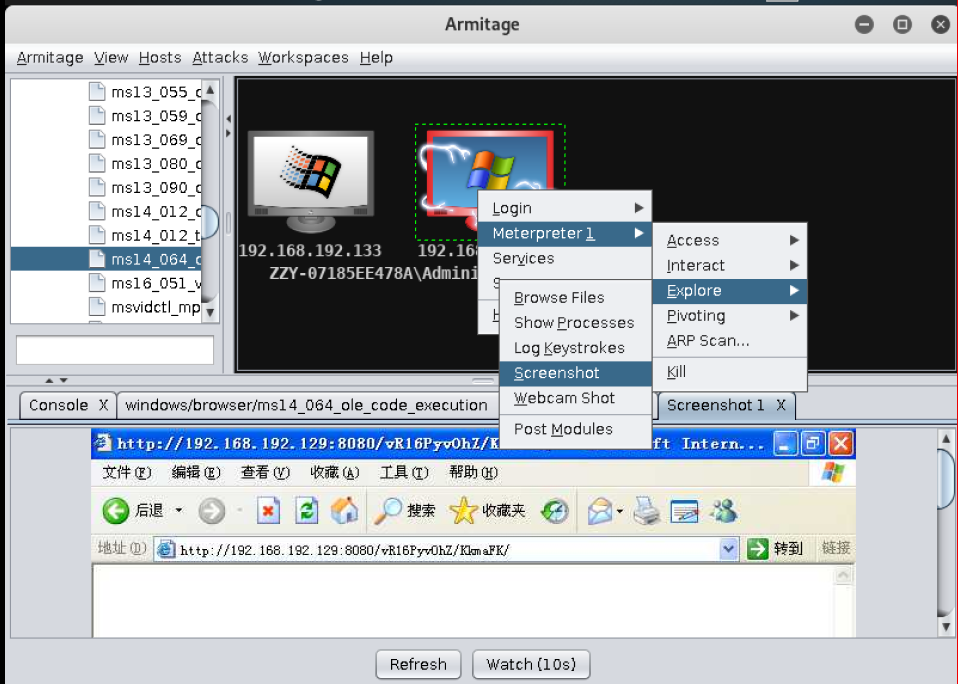
Task: Click the IE messenger people icon
Action: [724, 511]
